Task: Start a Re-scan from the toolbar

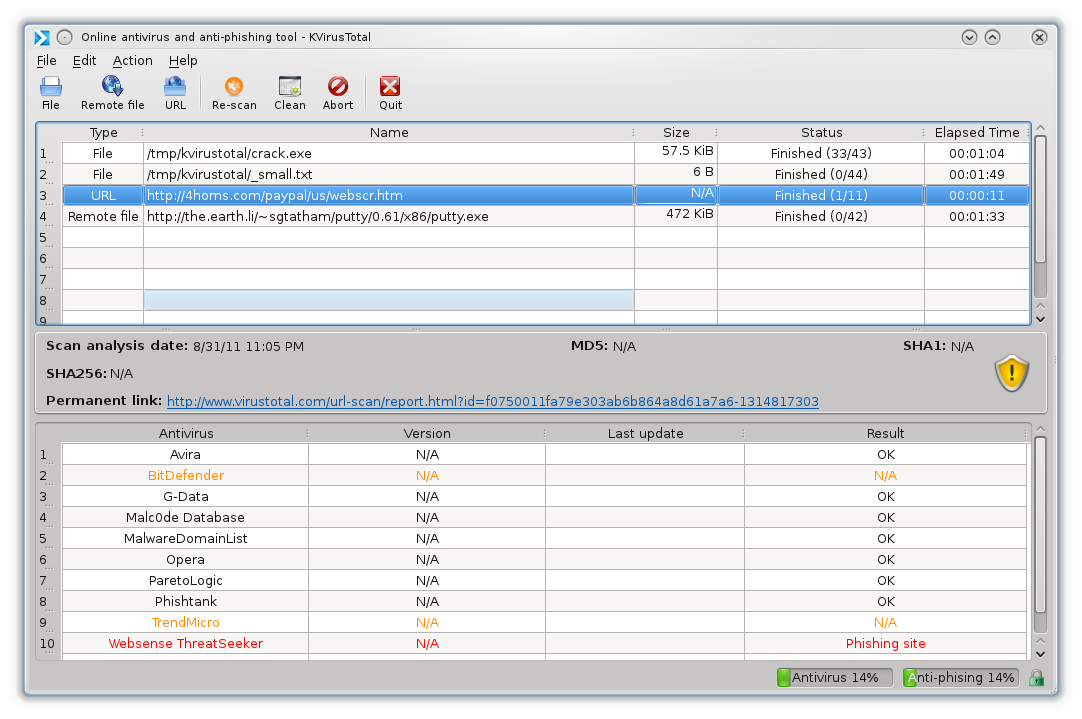Action: pos(234,93)
